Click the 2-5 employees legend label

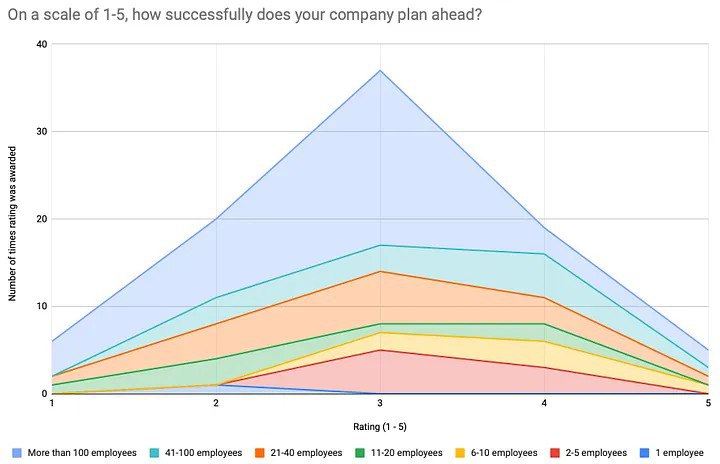click(x=596, y=453)
